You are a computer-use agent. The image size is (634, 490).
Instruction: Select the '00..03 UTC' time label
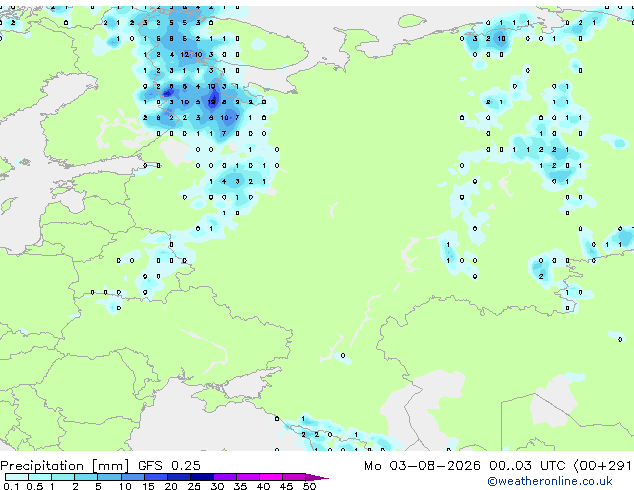click(526, 466)
